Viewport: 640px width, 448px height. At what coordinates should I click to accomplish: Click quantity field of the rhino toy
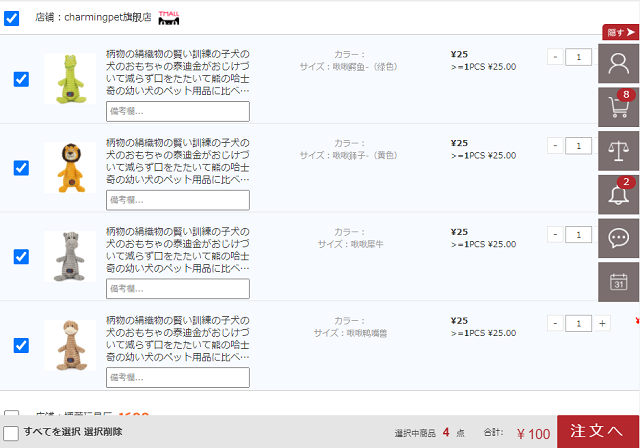[578, 235]
